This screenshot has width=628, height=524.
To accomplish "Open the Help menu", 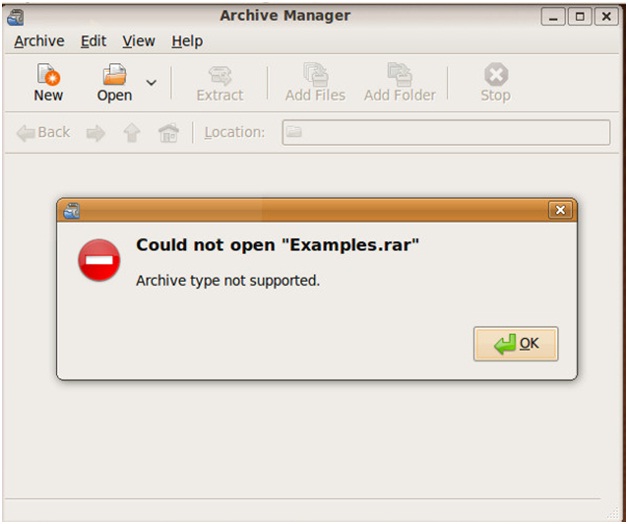I will [186, 41].
